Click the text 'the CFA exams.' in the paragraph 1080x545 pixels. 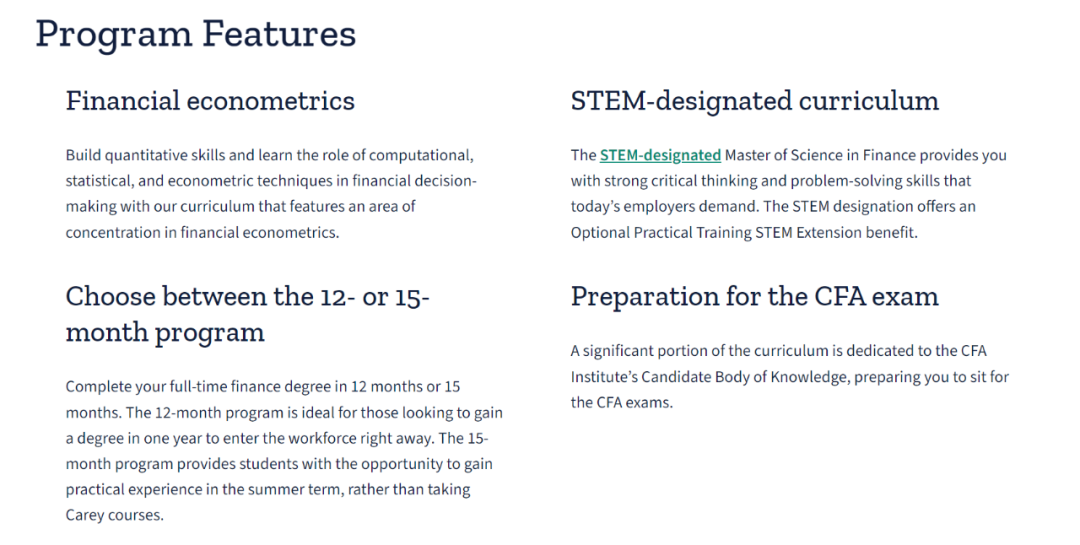[621, 402]
